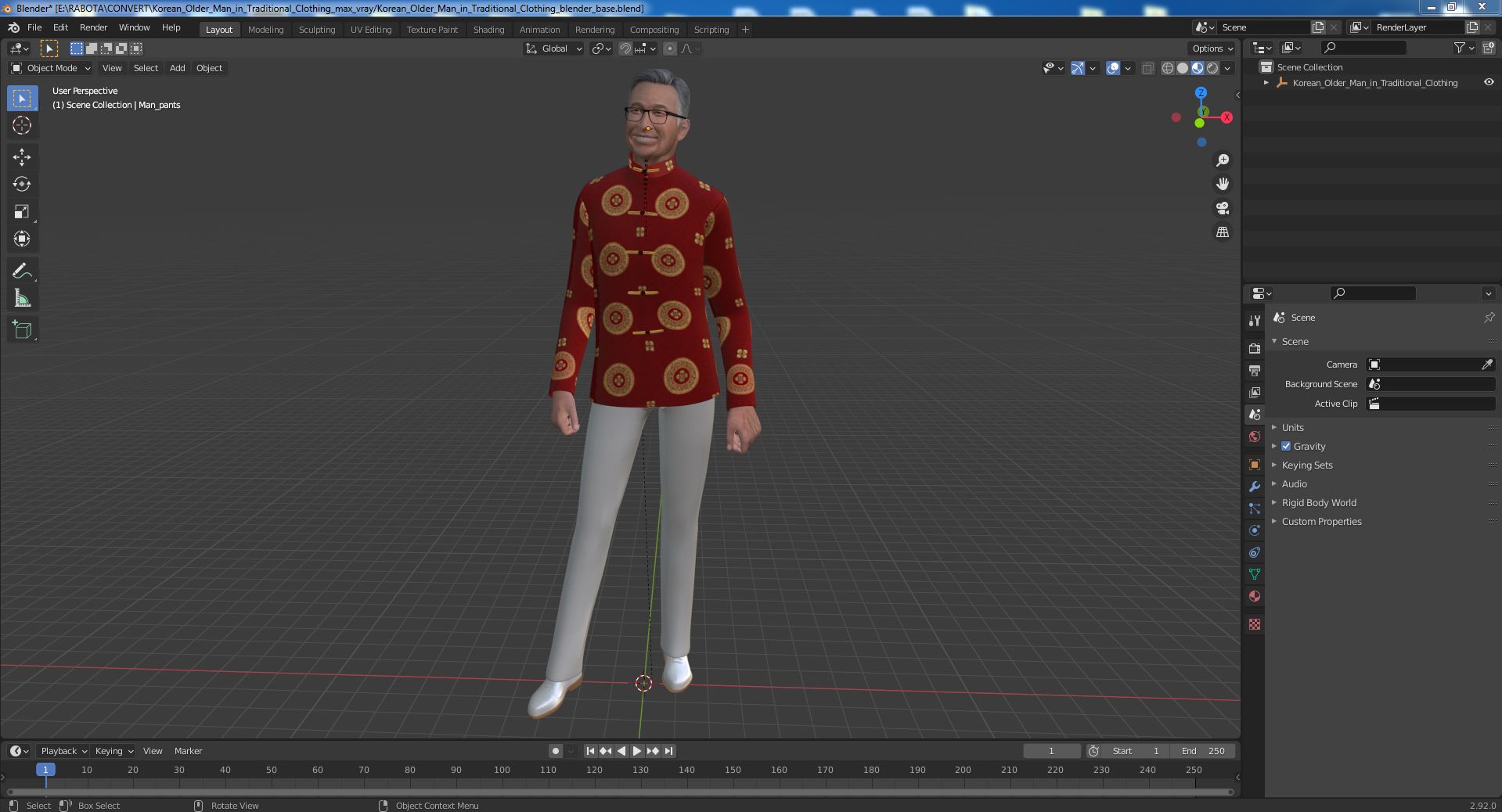Open the File menu

34,27
